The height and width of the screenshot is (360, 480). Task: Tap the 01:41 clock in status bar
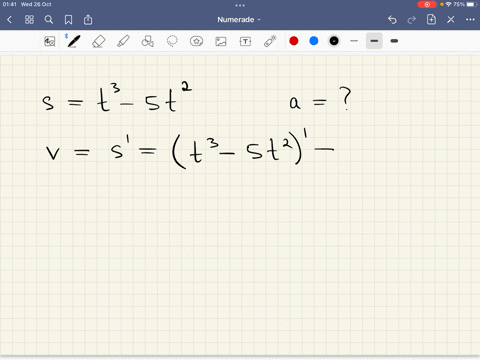click(9, 4)
